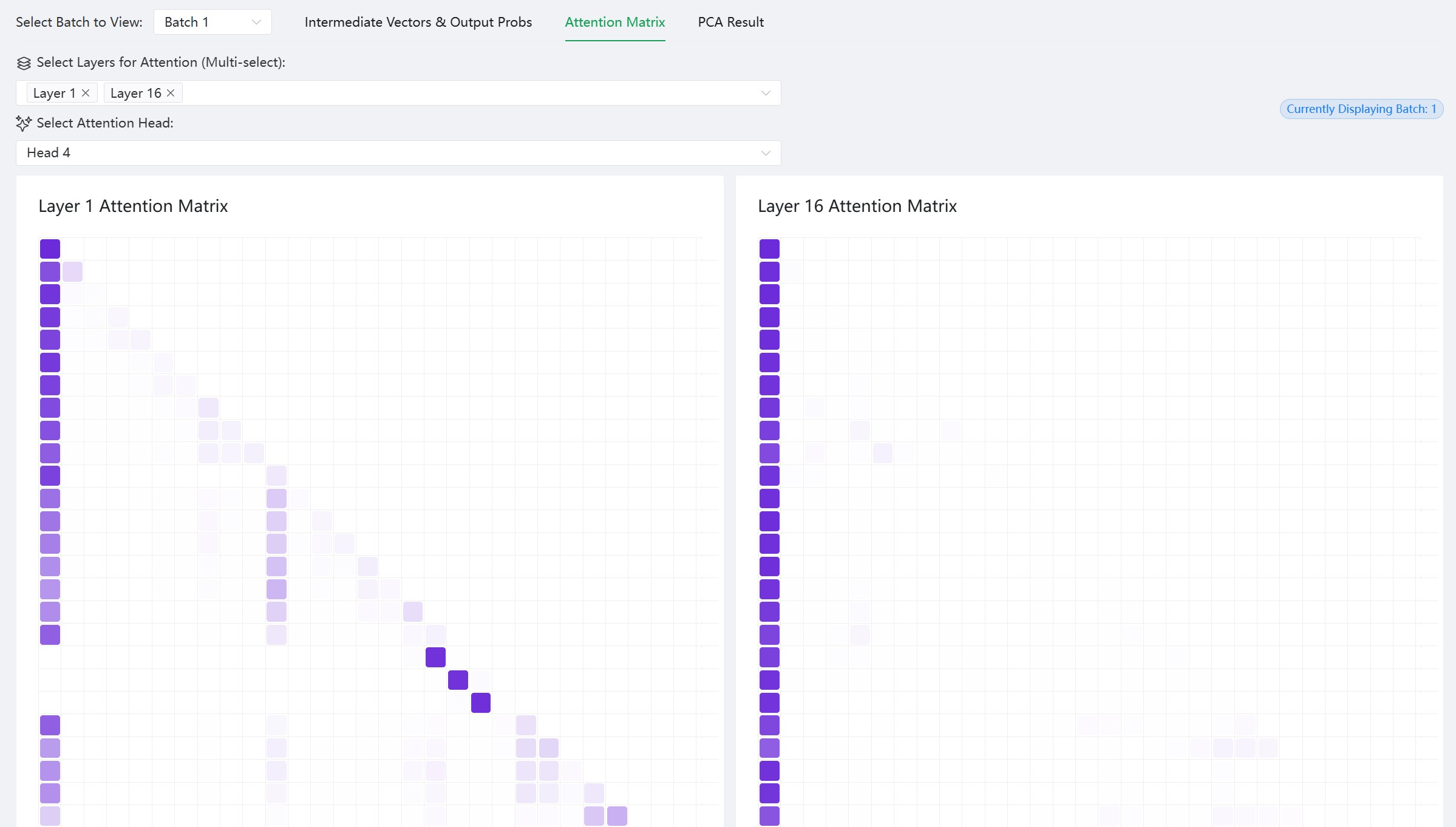Click the attention head sparkle icon
The width and height of the screenshot is (1456, 827).
tap(24, 123)
